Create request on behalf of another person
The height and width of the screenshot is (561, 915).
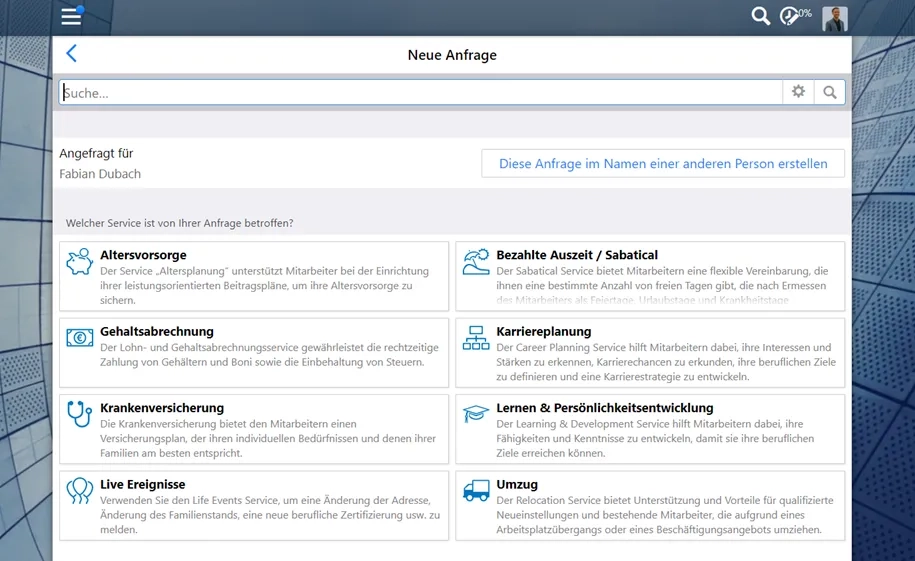pyautogui.click(x=662, y=164)
